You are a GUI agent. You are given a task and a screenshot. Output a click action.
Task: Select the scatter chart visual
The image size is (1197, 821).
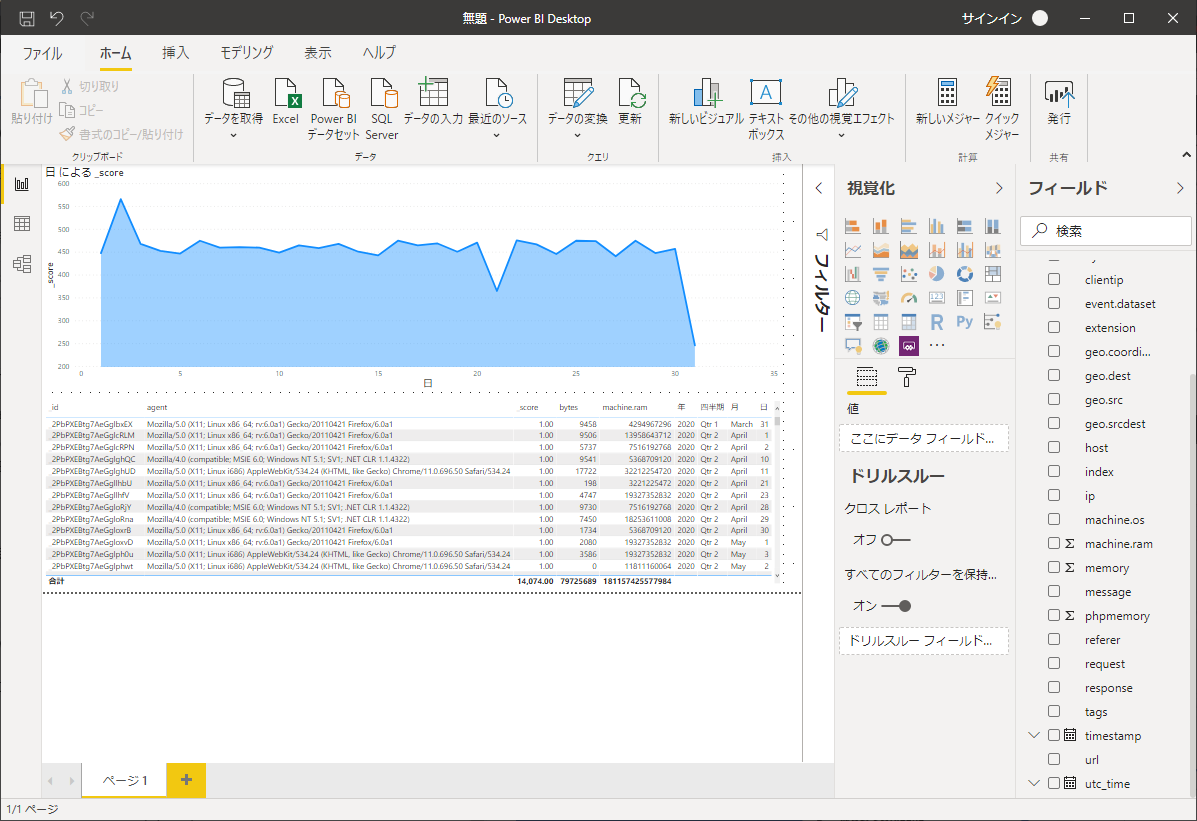pyautogui.click(x=908, y=273)
